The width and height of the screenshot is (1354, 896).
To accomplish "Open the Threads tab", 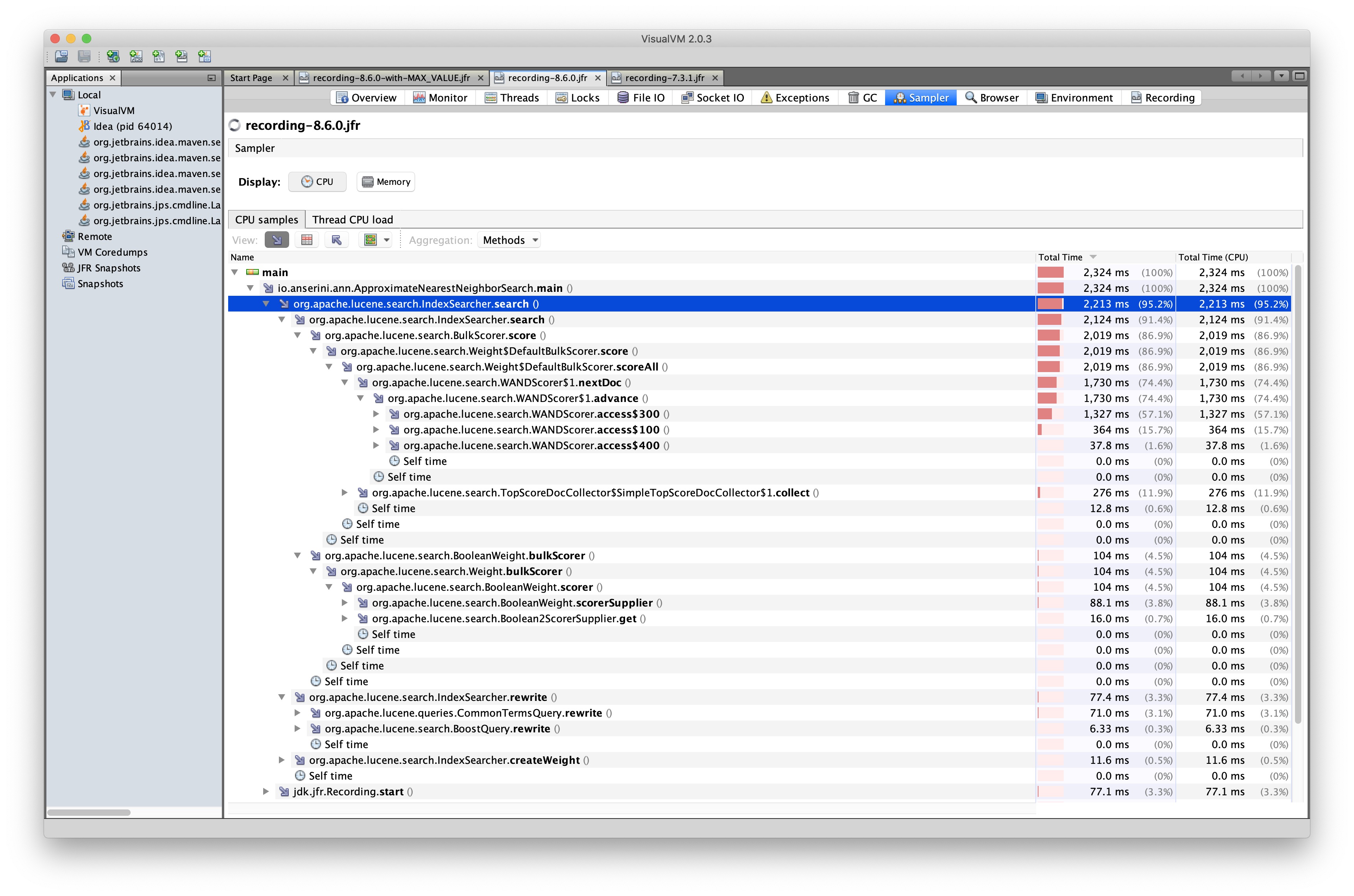I will [x=512, y=98].
